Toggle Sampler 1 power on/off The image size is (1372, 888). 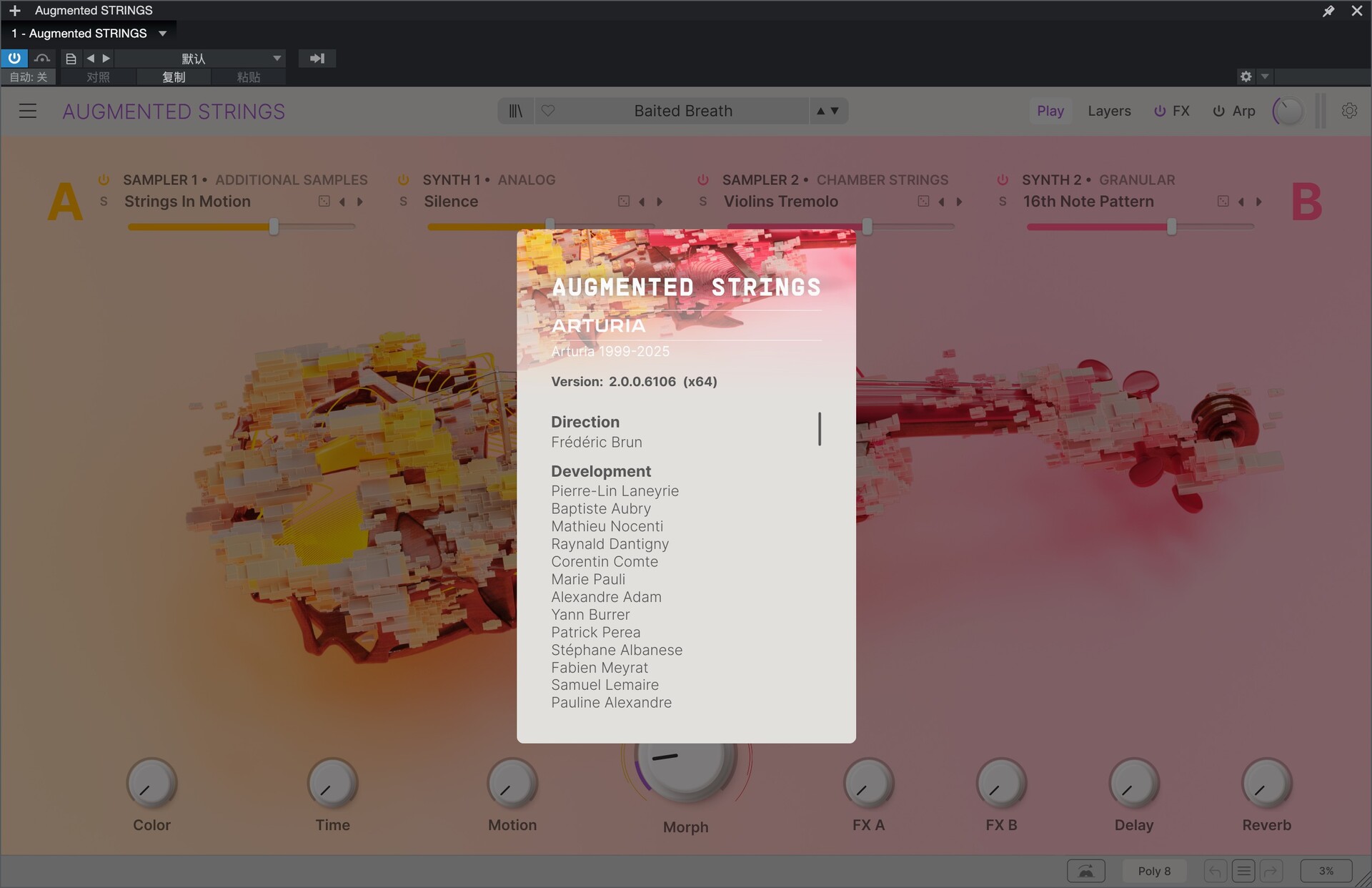point(104,180)
